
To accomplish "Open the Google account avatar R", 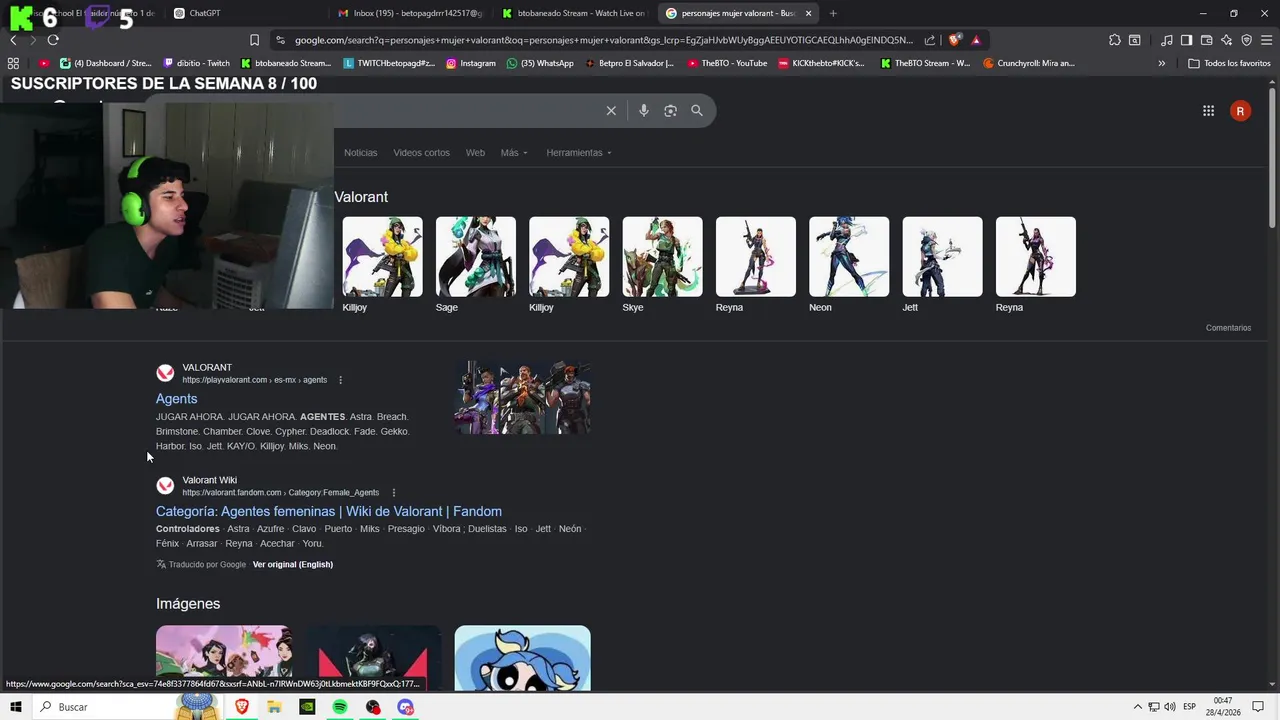I will (1240, 111).
